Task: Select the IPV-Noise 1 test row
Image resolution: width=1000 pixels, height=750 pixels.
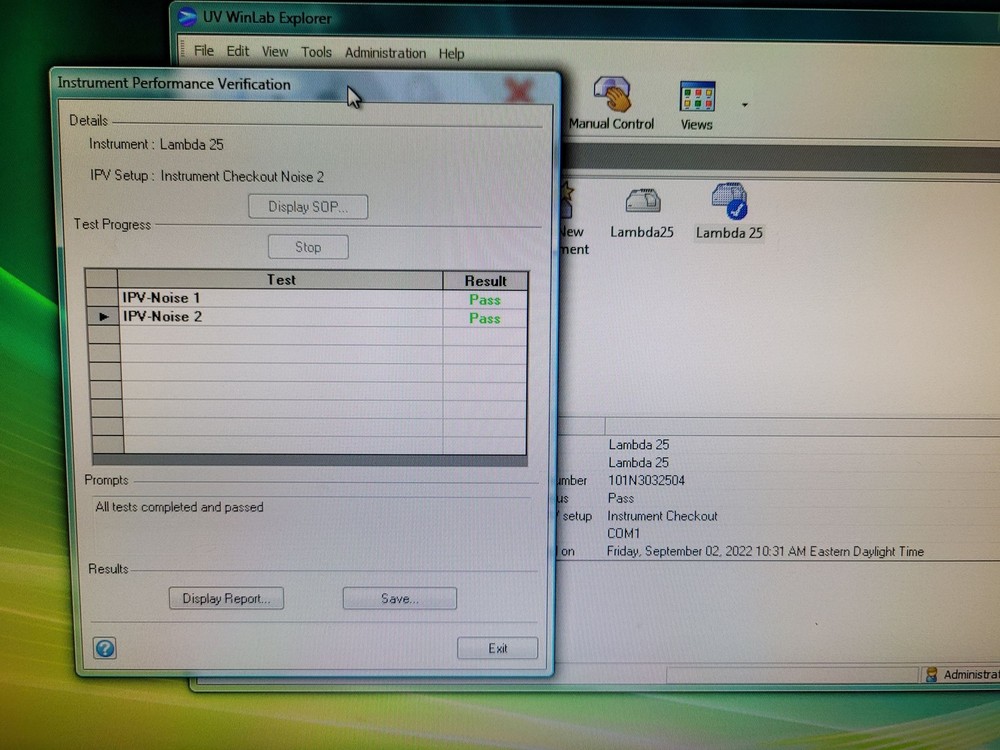Action: click(x=307, y=298)
